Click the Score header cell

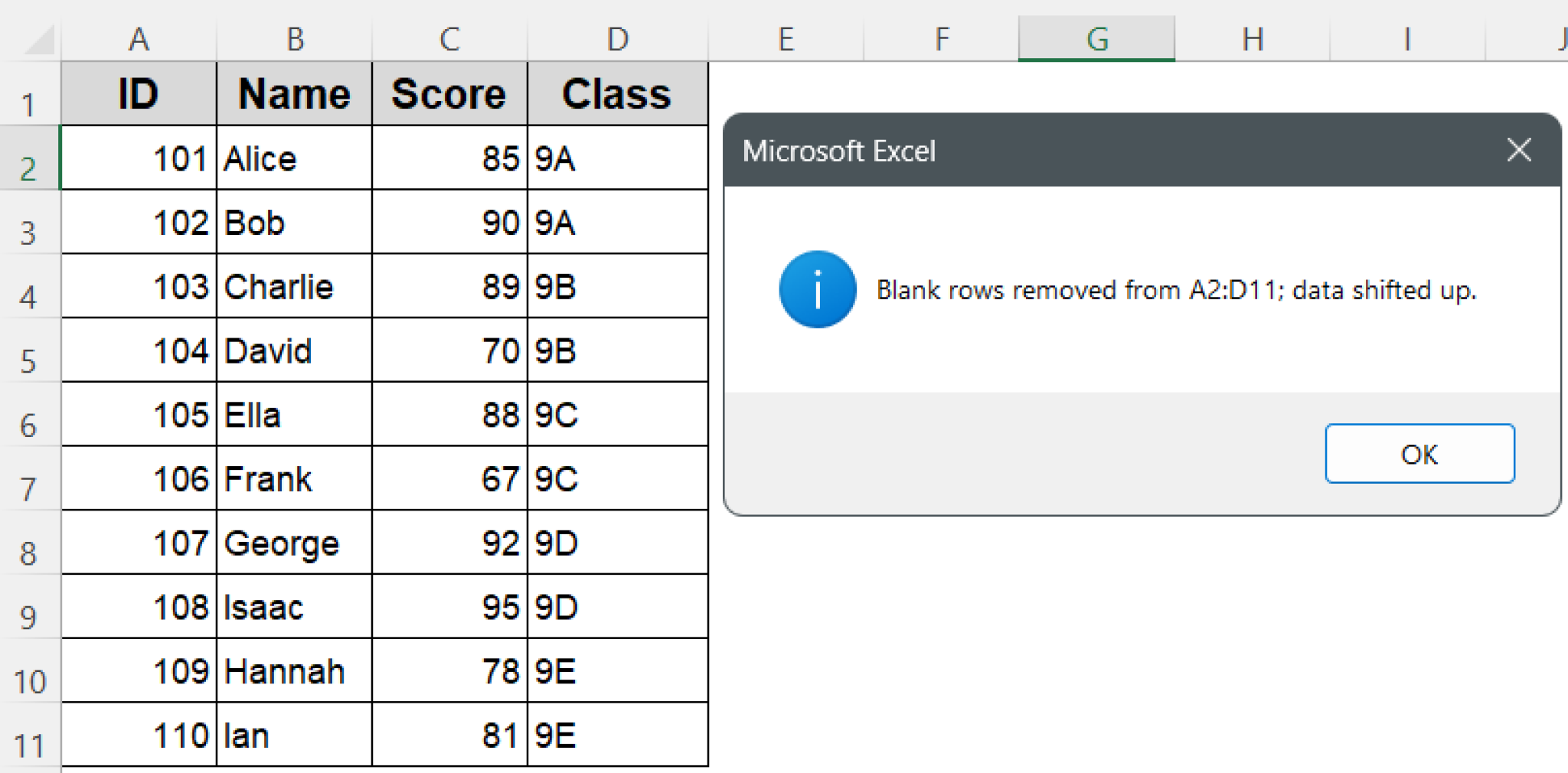(x=449, y=93)
